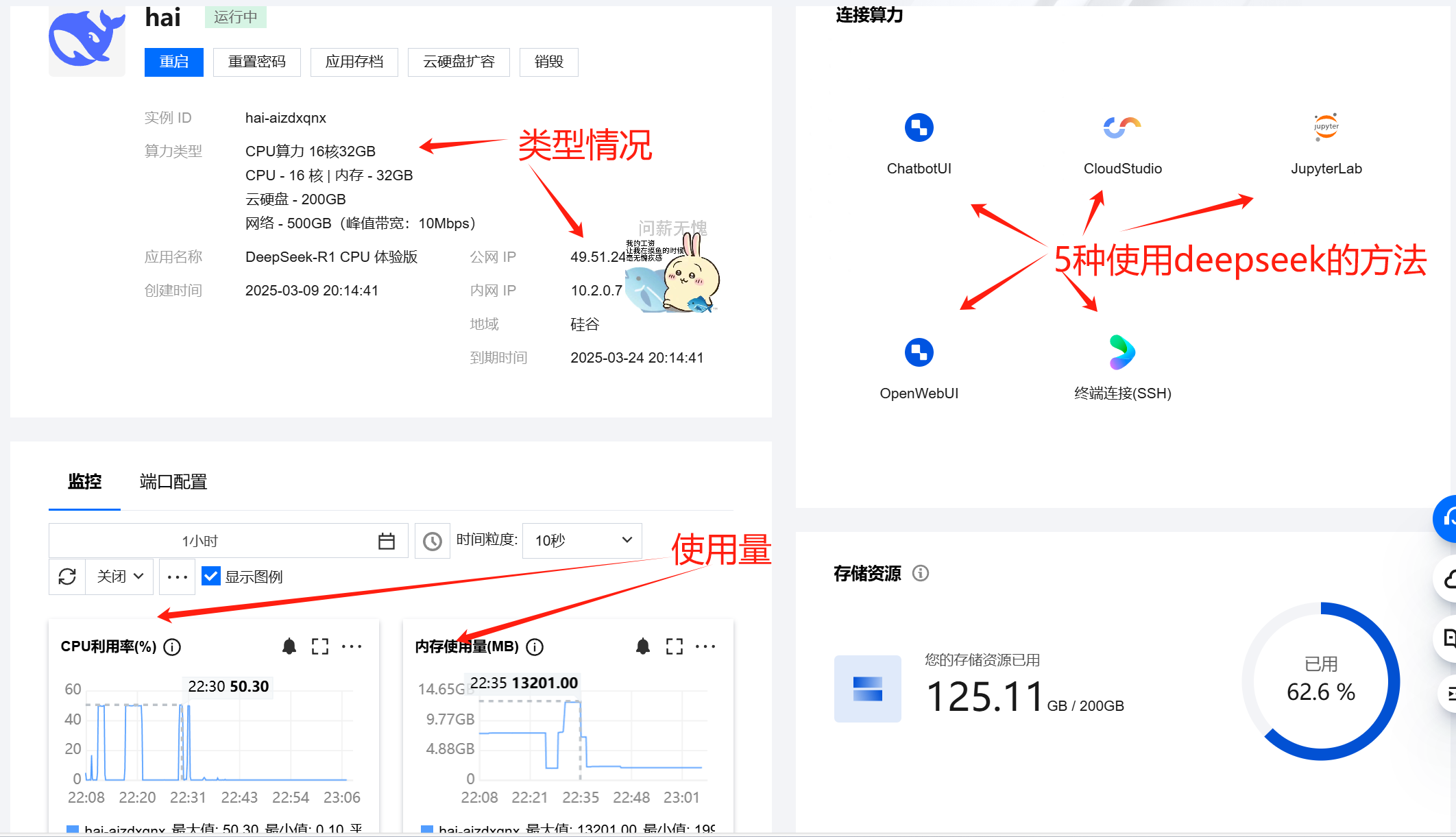Screen dimensions: 1456x837
Task: Open more menu on 内存使用量 chart
Action: pyautogui.click(x=705, y=646)
